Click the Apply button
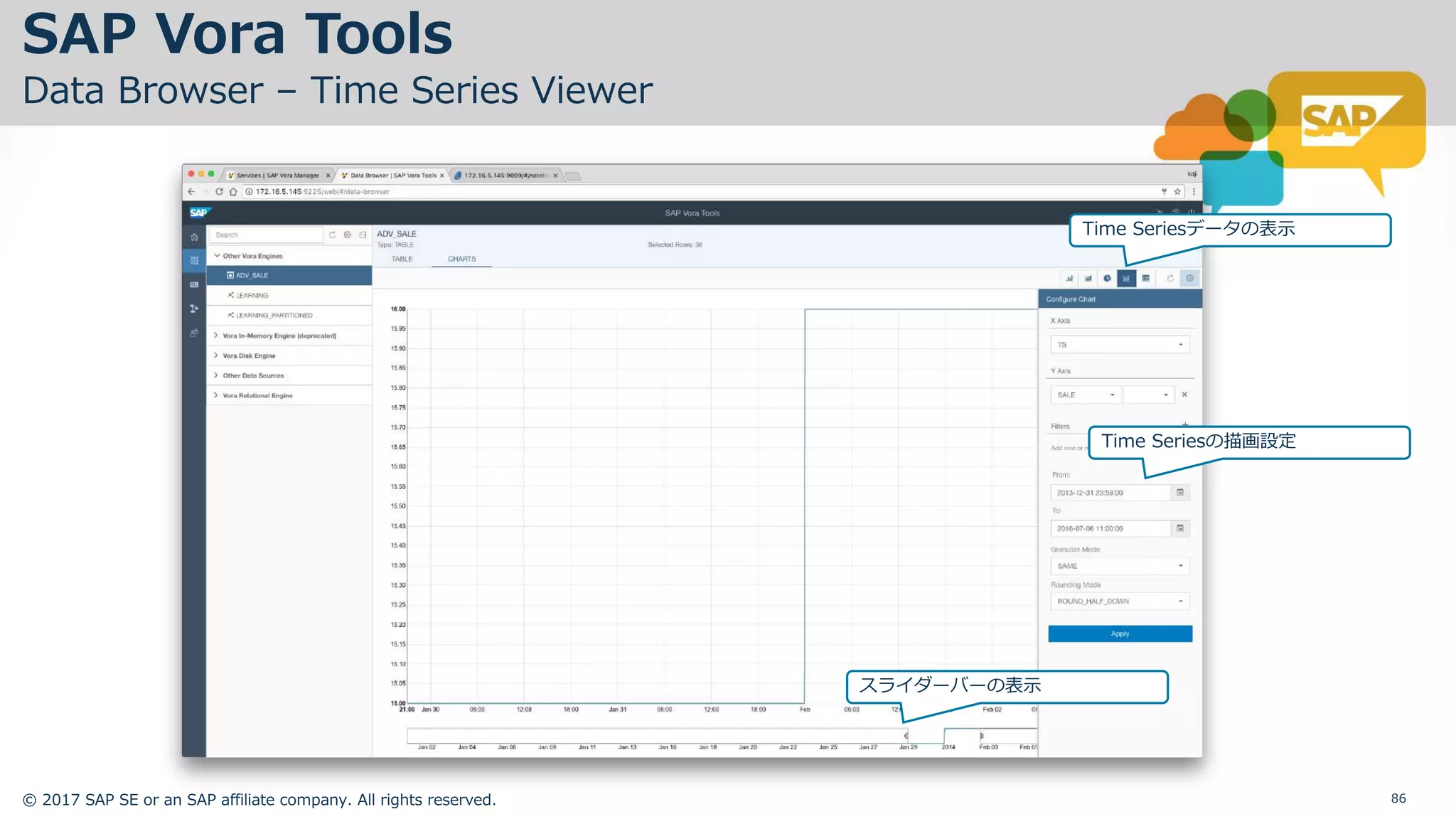Screen dimensions: 1456x819 pyautogui.click(x=1120, y=633)
